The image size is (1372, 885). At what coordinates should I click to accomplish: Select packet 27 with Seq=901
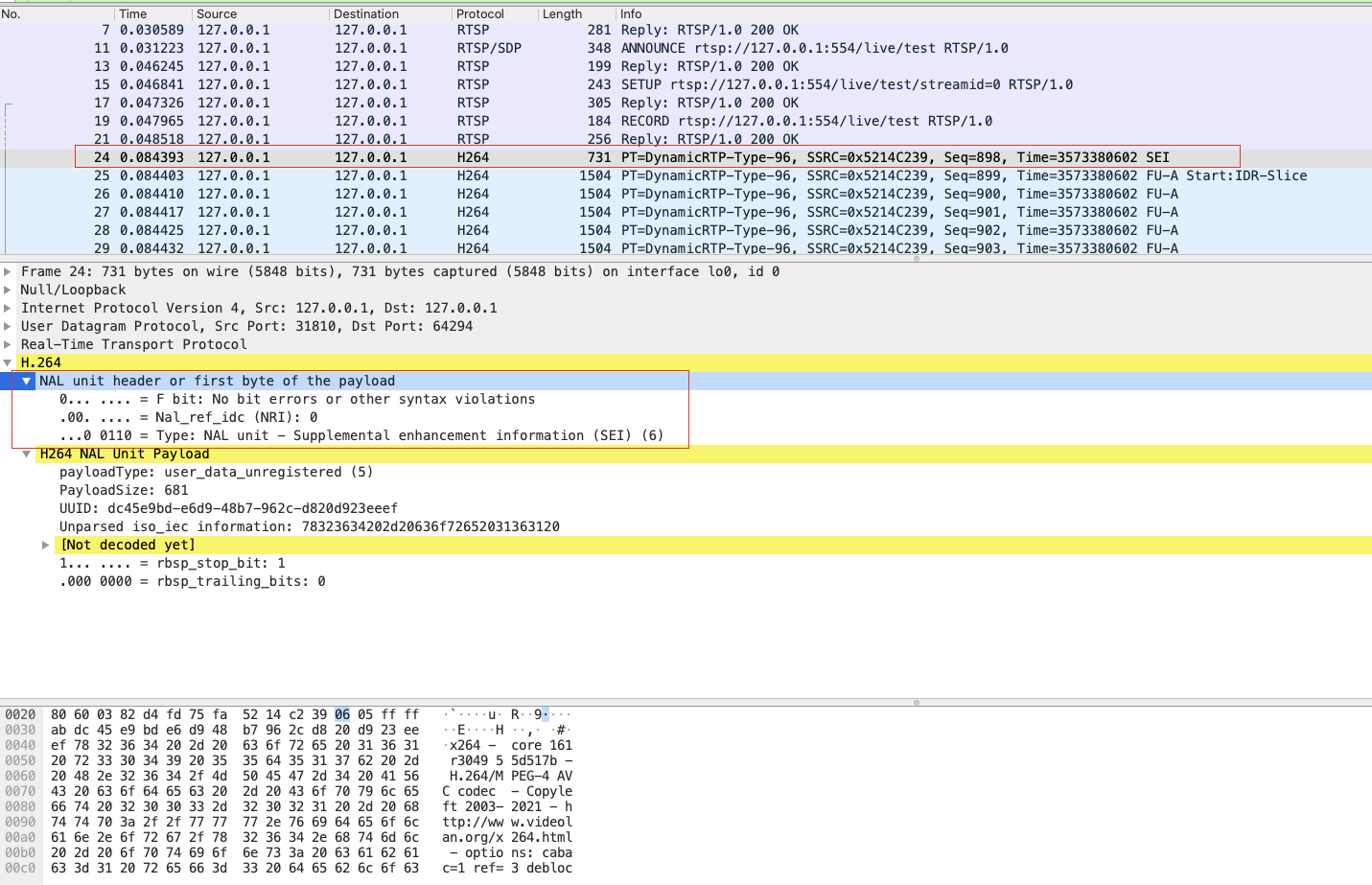(x=686, y=212)
